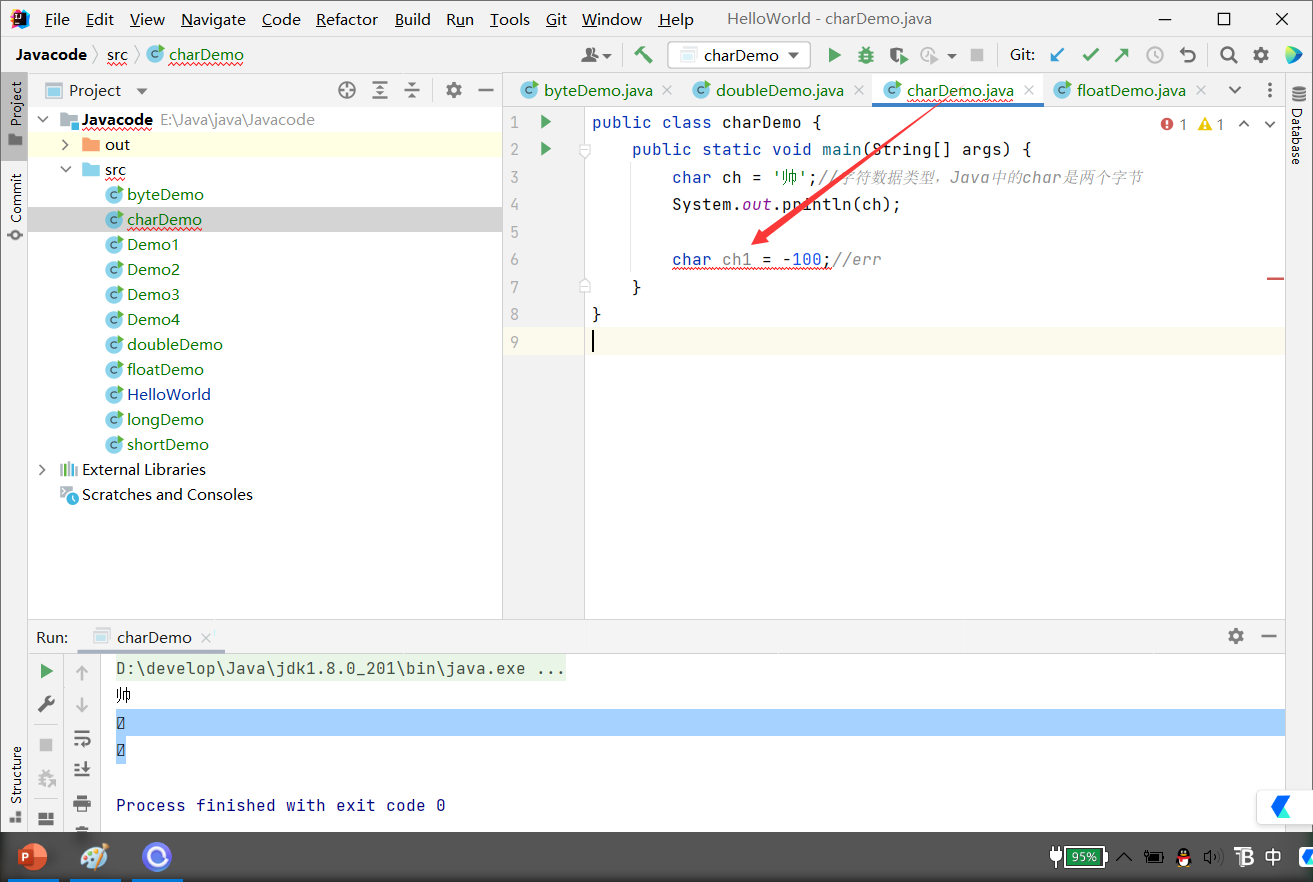Viewport: 1313px width, 882px height.
Task: Open the Project view selector dropdown
Action: [x=142, y=91]
